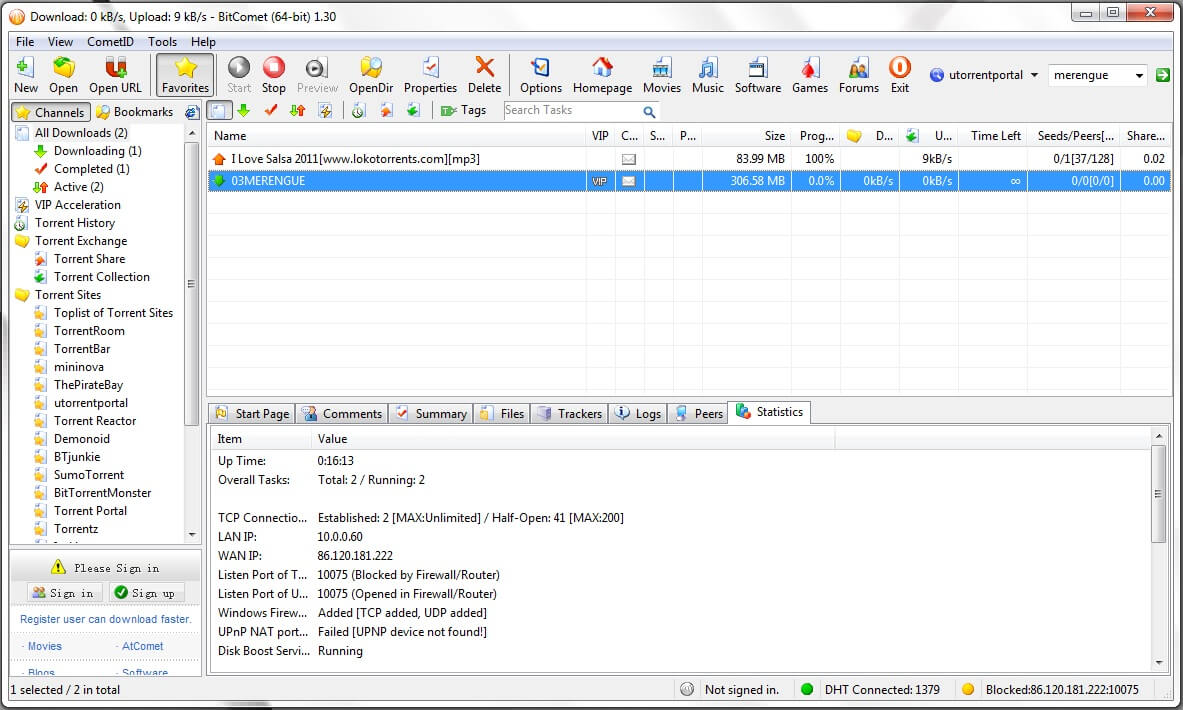Select the 03MERENGUE task row
The height and width of the screenshot is (710, 1183).
(x=689, y=181)
